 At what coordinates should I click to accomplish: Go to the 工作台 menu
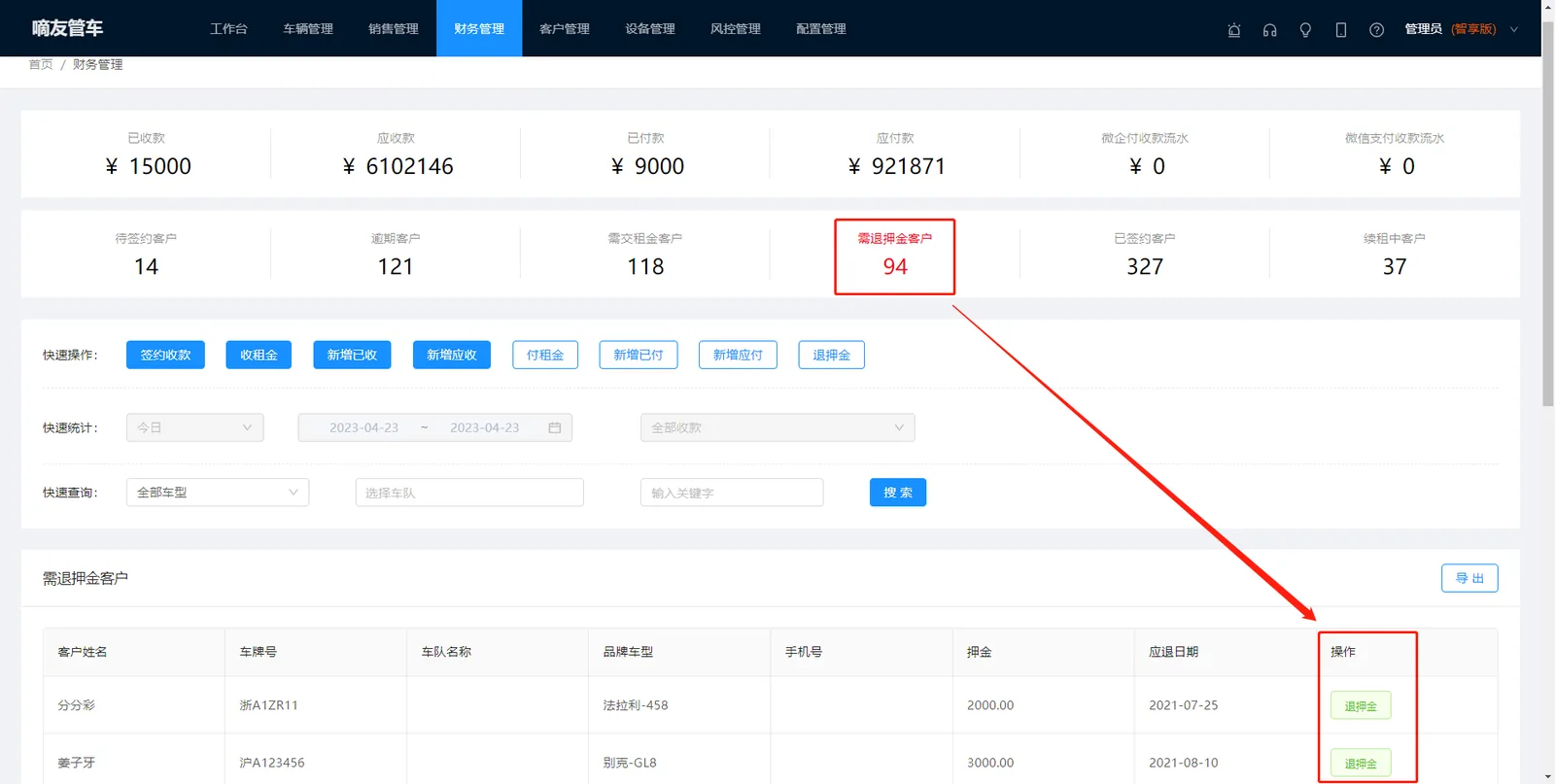click(228, 29)
